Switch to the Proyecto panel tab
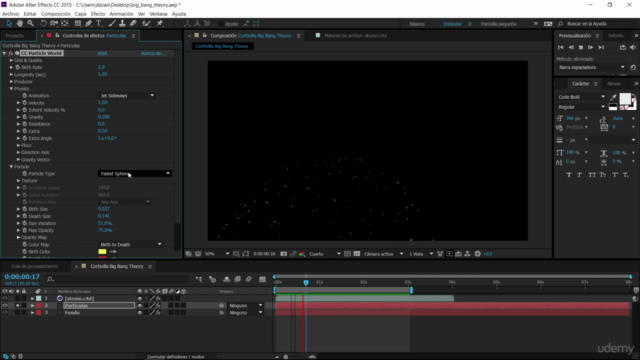 (x=15, y=36)
